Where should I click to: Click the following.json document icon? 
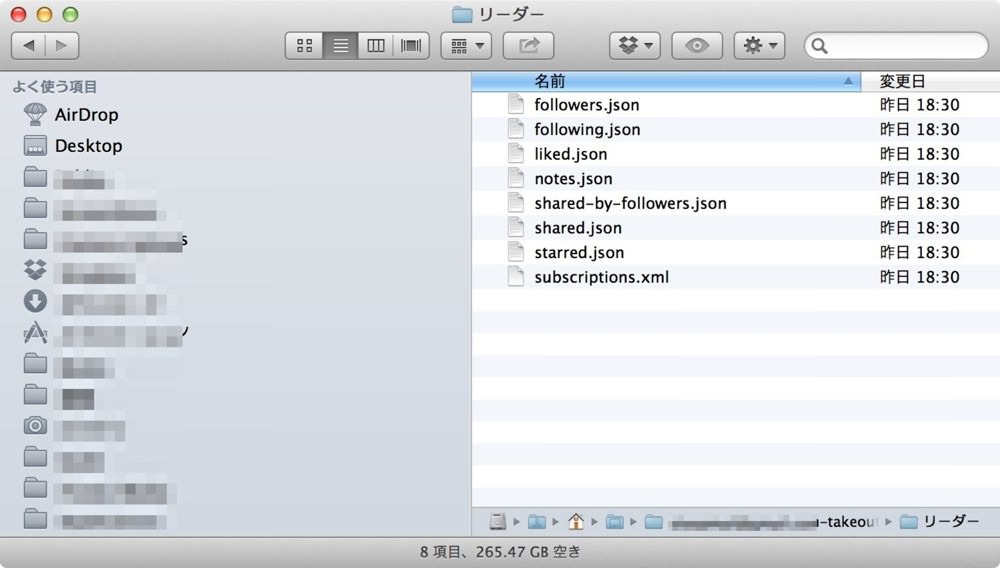pyautogui.click(x=516, y=129)
